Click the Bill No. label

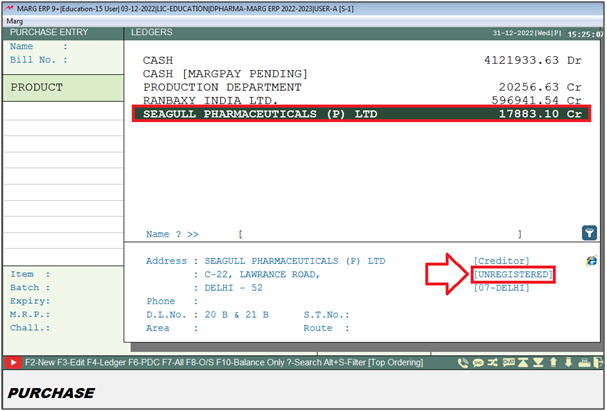(33, 60)
